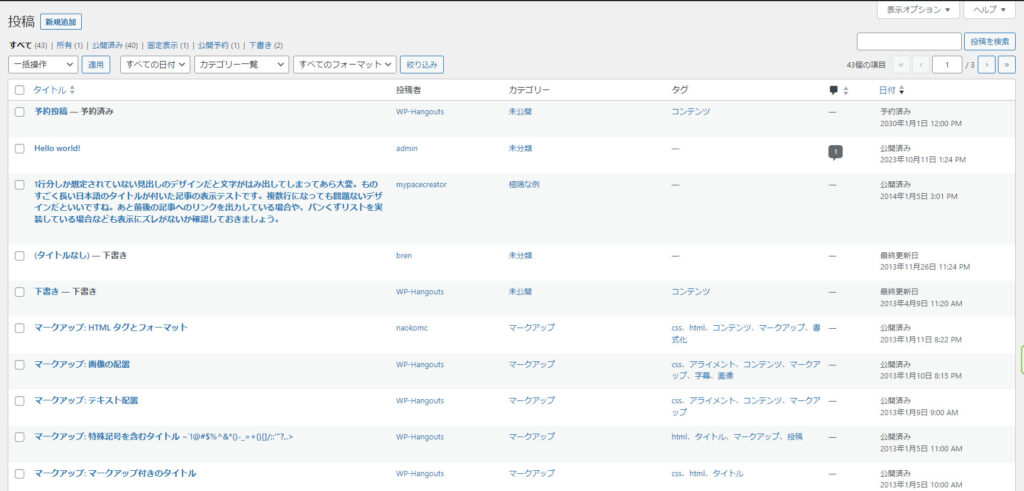Open the 一括操作 bulk actions dropdown
The image size is (1024, 491).
(43, 64)
